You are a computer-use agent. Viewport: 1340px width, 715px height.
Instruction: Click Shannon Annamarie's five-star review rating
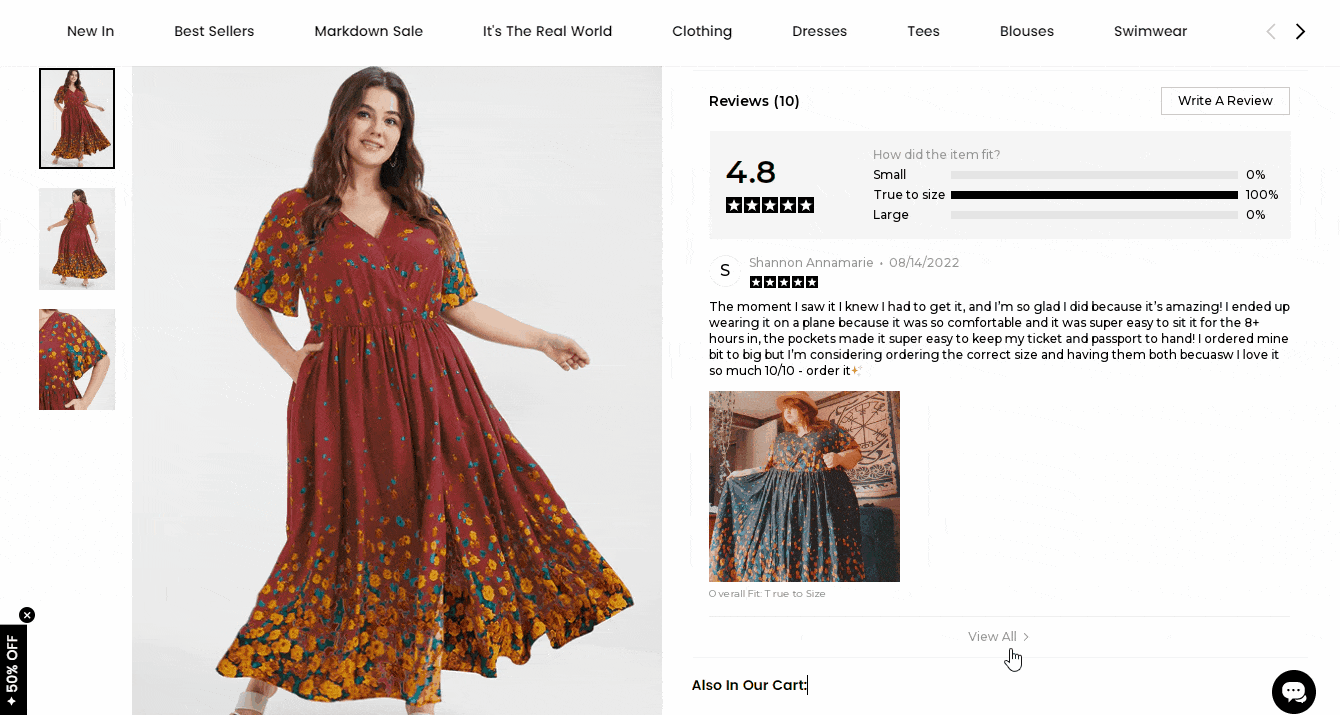point(784,282)
